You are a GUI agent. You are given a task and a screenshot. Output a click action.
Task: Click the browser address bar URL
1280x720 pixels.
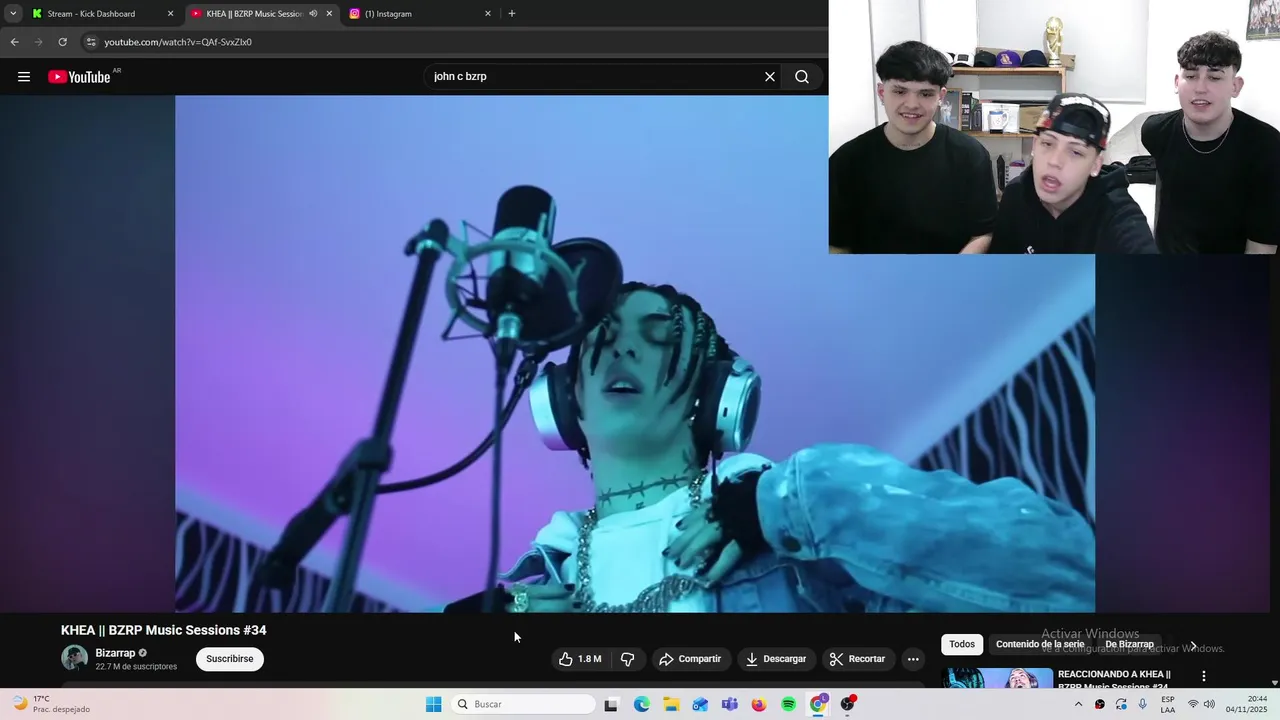pos(178,42)
